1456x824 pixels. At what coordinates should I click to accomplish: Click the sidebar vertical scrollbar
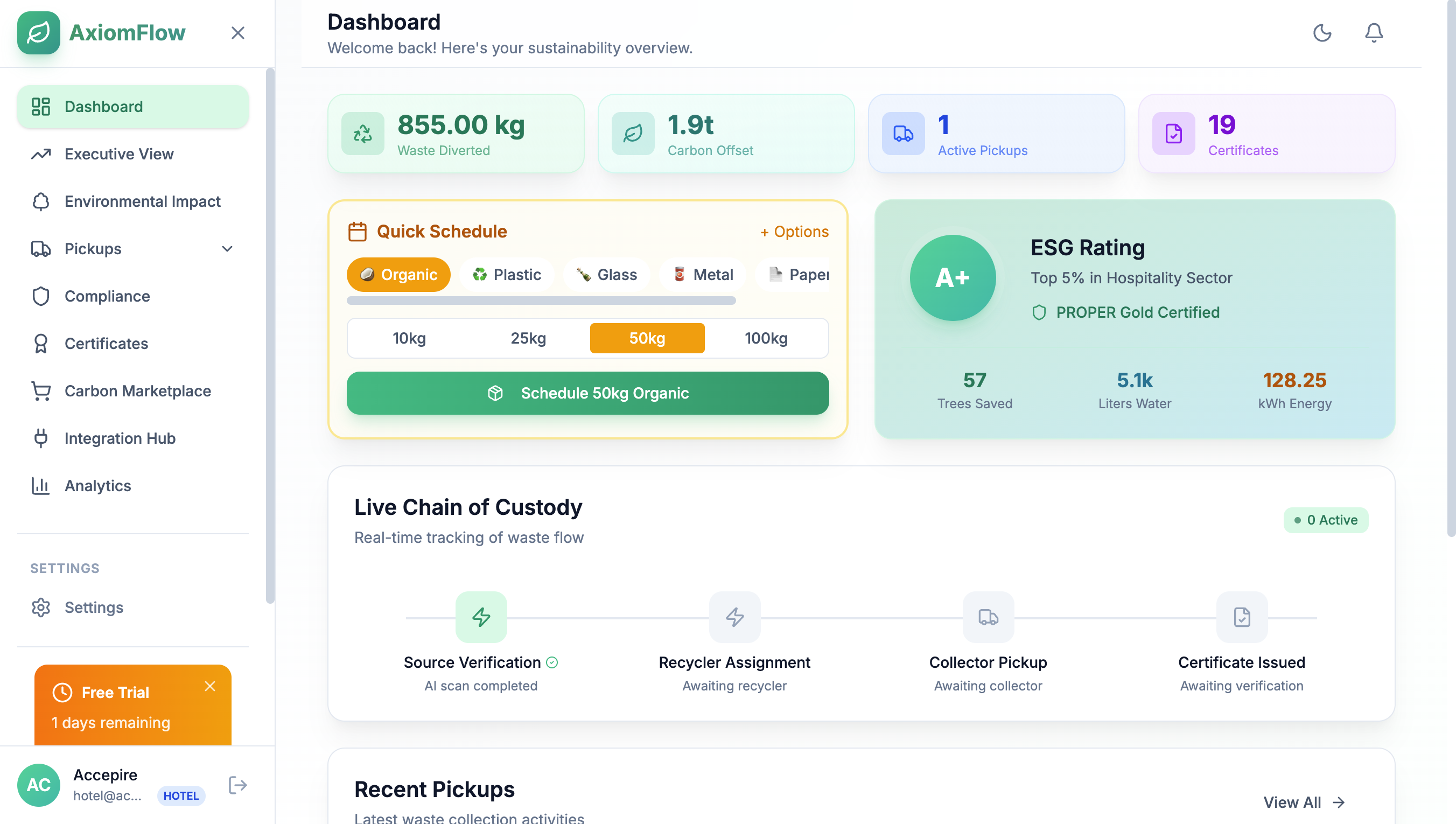(x=270, y=336)
